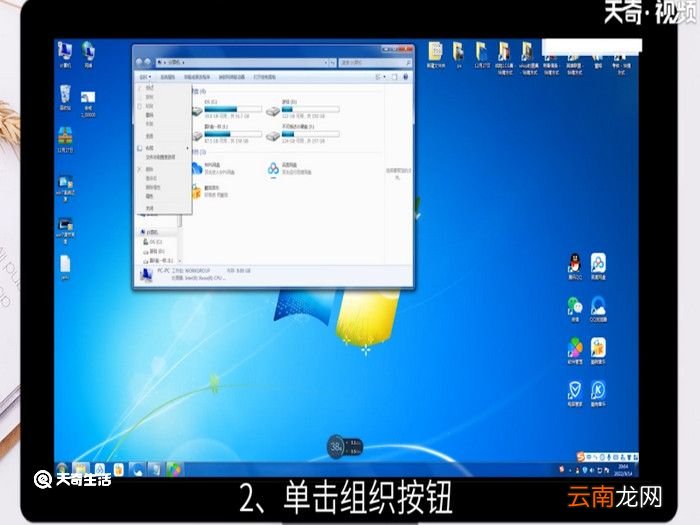Click Open Control Panel in the toolbar
The width and height of the screenshot is (700, 525).
coord(264,77)
